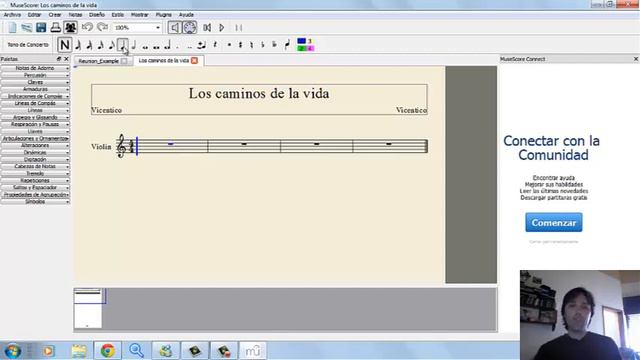Select the half note duration
This screenshot has width=640, height=360.
click(x=134, y=45)
